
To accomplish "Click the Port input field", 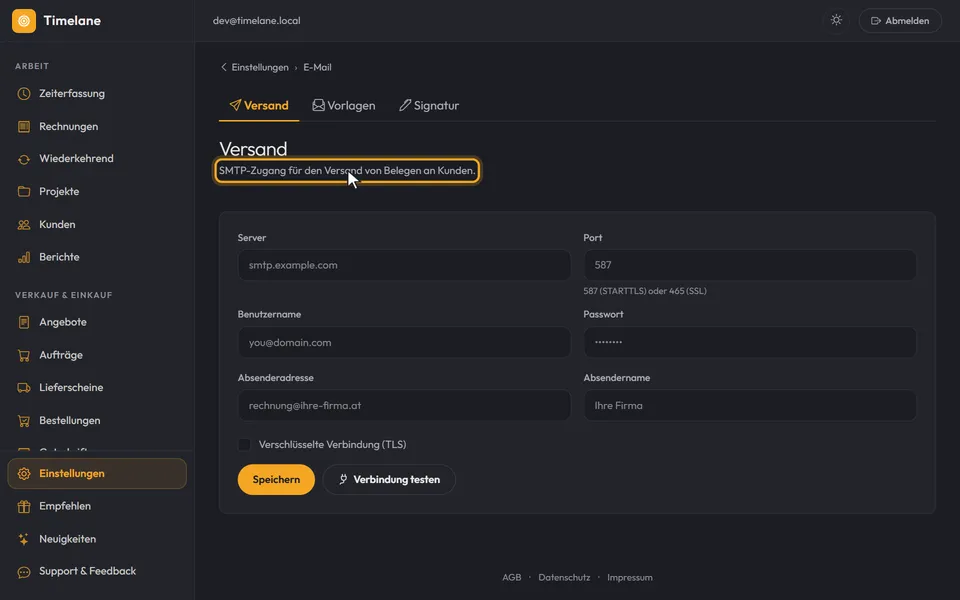I will tap(750, 265).
